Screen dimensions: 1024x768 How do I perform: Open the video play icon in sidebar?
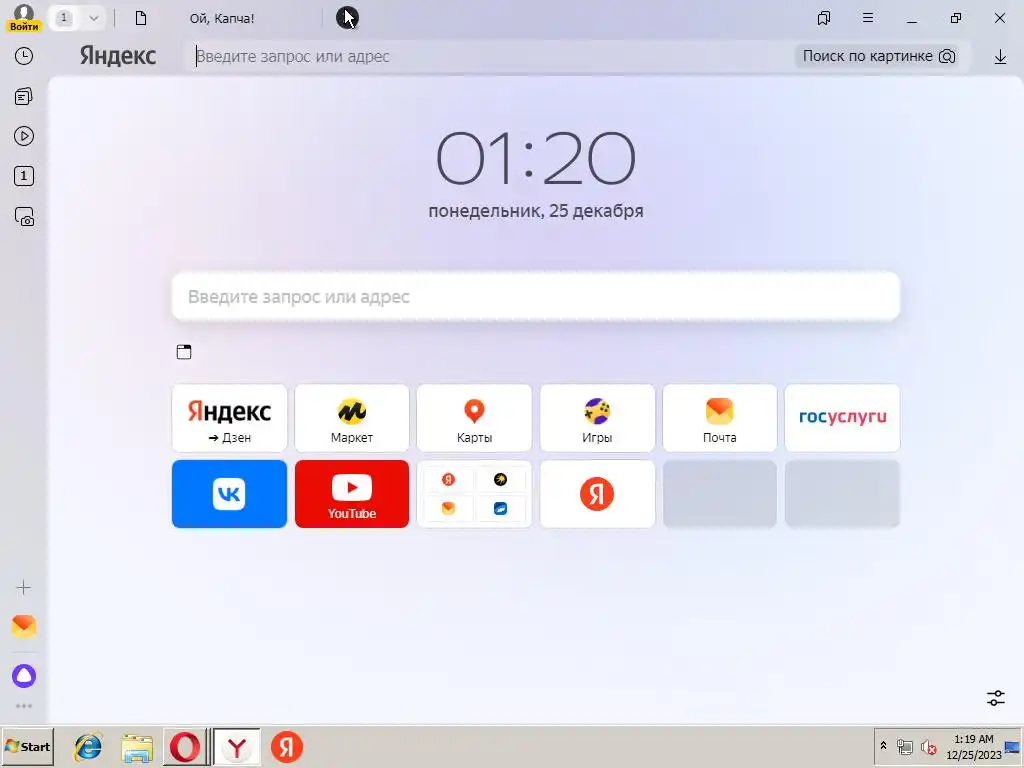pos(24,136)
